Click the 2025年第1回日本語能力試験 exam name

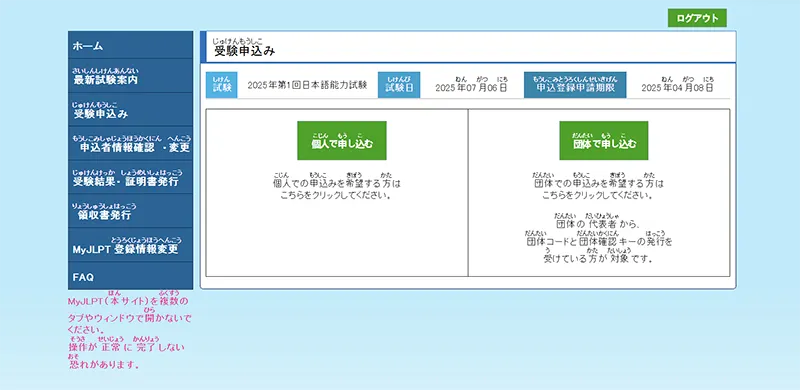307,85
